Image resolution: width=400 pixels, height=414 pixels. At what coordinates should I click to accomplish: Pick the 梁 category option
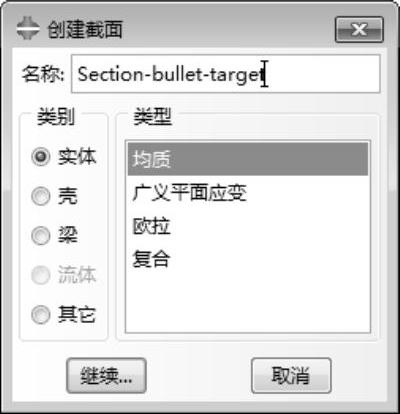tap(41, 236)
